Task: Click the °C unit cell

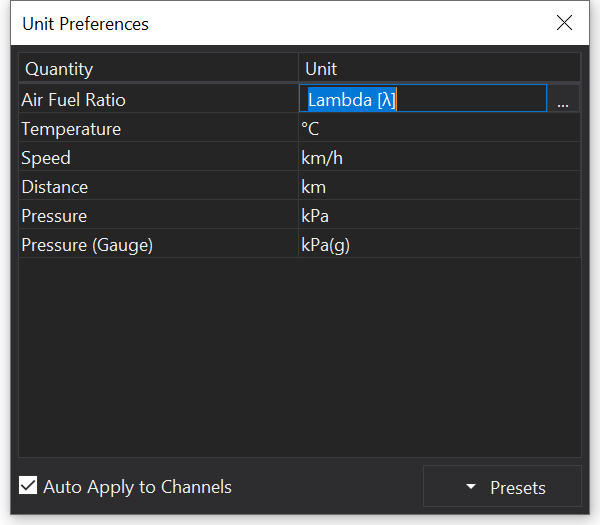Action: point(439,129)
